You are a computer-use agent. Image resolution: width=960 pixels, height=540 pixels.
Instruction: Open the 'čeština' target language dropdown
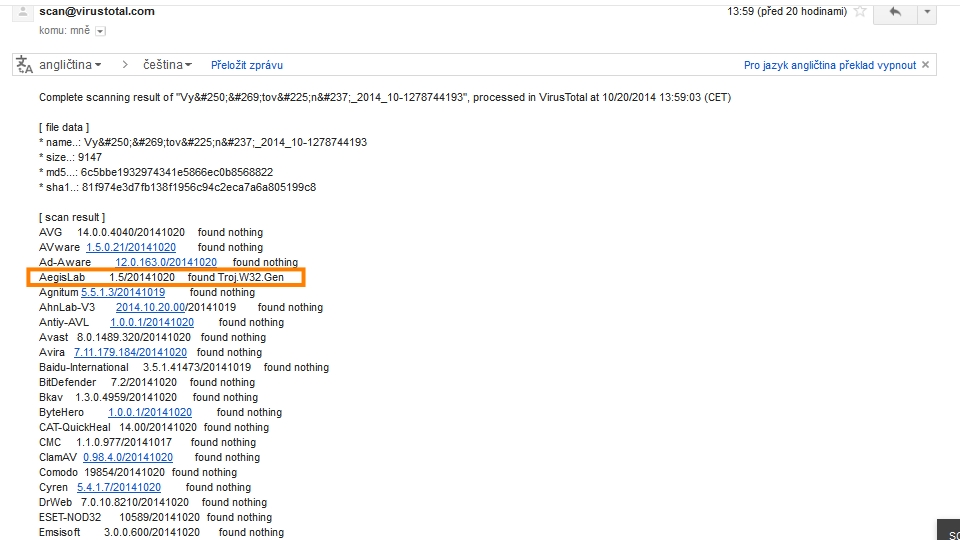tap(166, 65)
